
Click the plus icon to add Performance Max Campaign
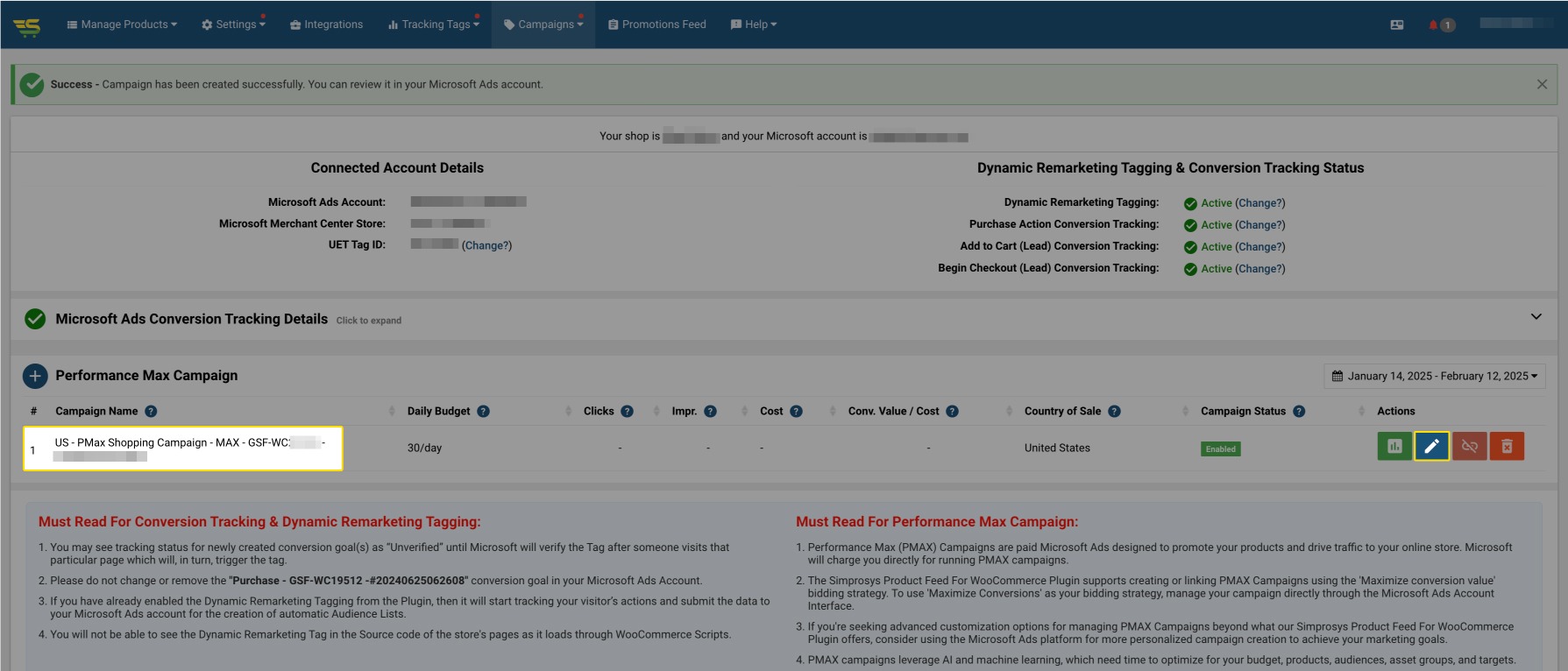click(x=35, y=376)
